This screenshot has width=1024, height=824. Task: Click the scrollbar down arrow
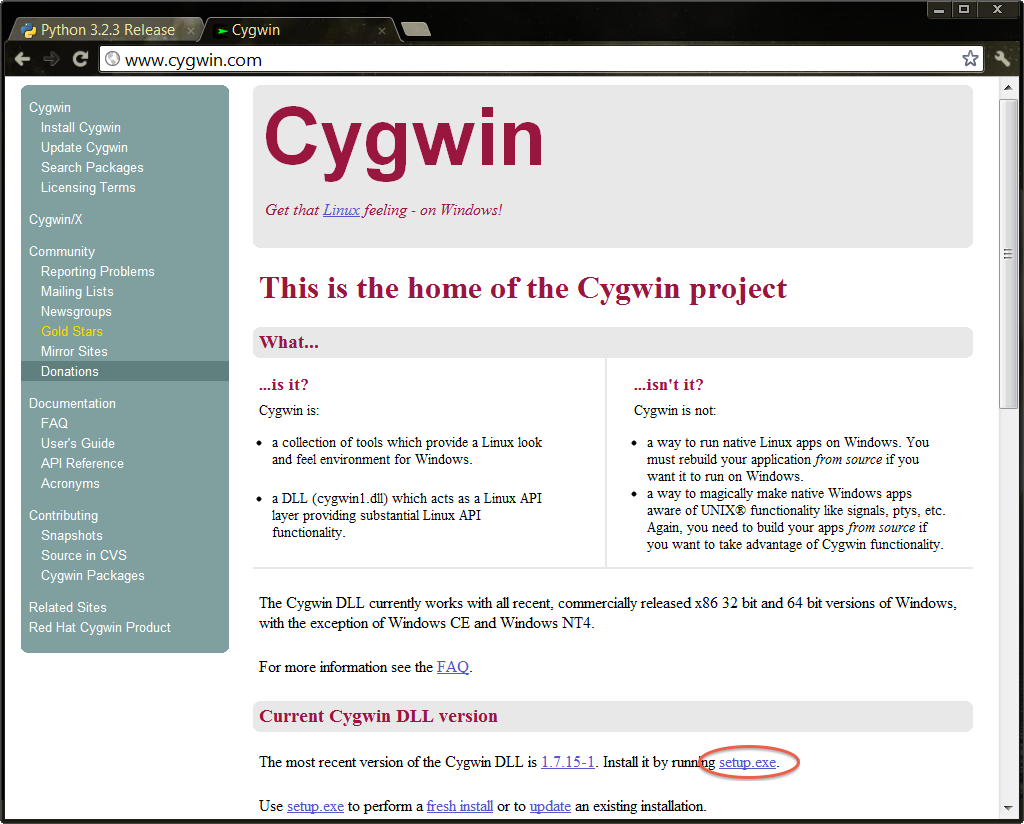coord(1008,808)
